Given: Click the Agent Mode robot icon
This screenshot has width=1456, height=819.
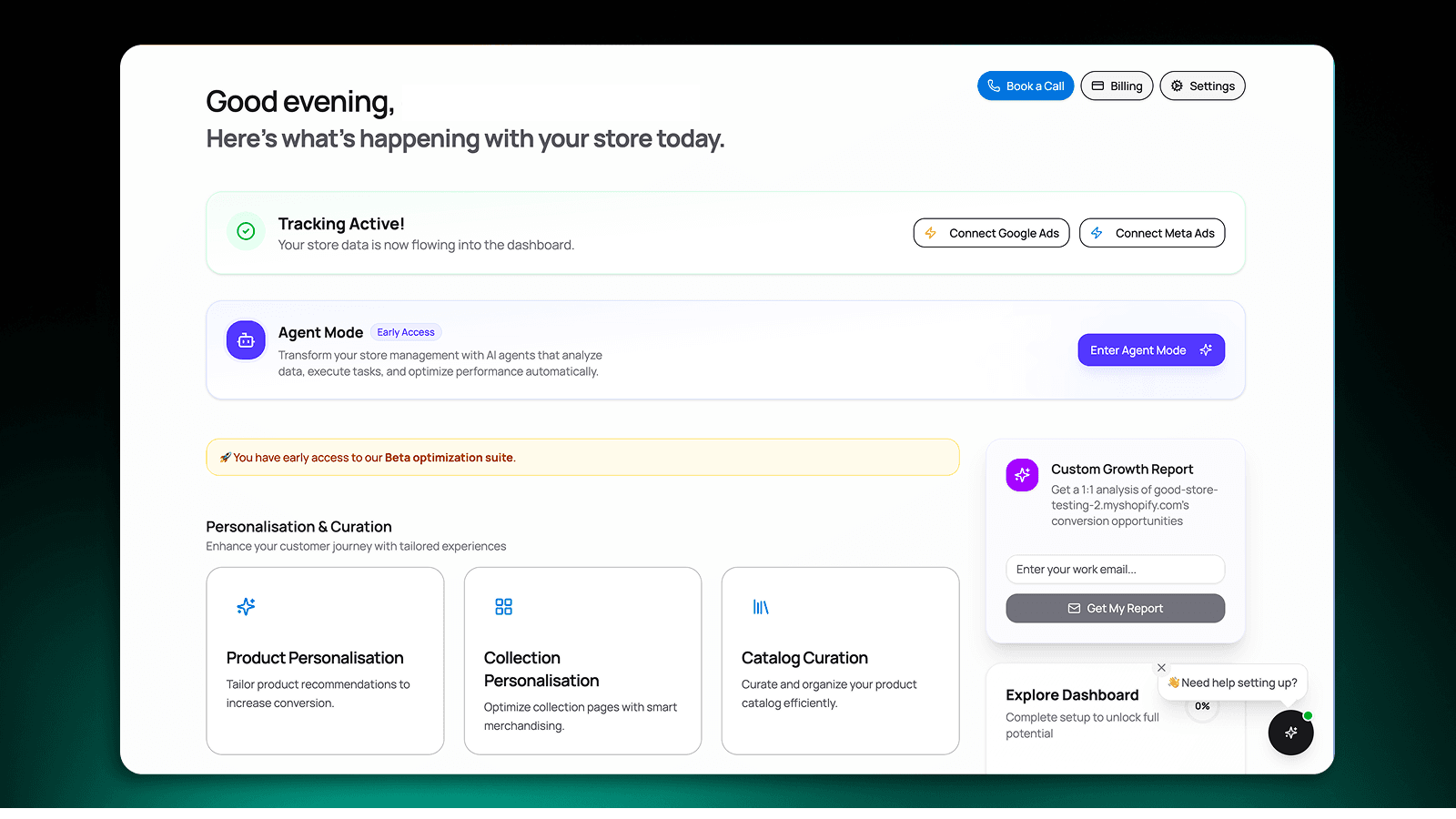Looking at the screenshot, I should [246, 340].
